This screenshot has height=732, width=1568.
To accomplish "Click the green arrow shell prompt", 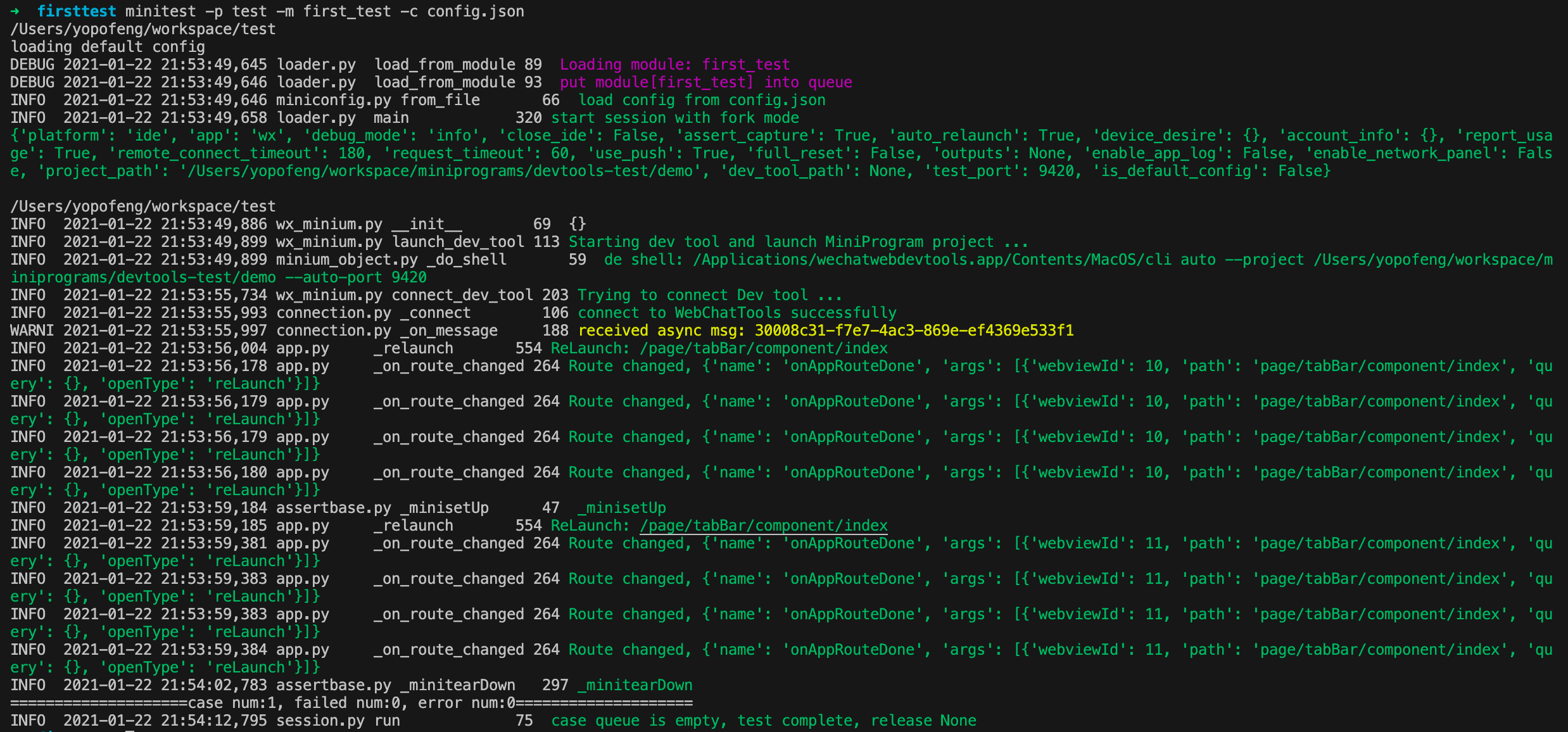I will point(15,11).
